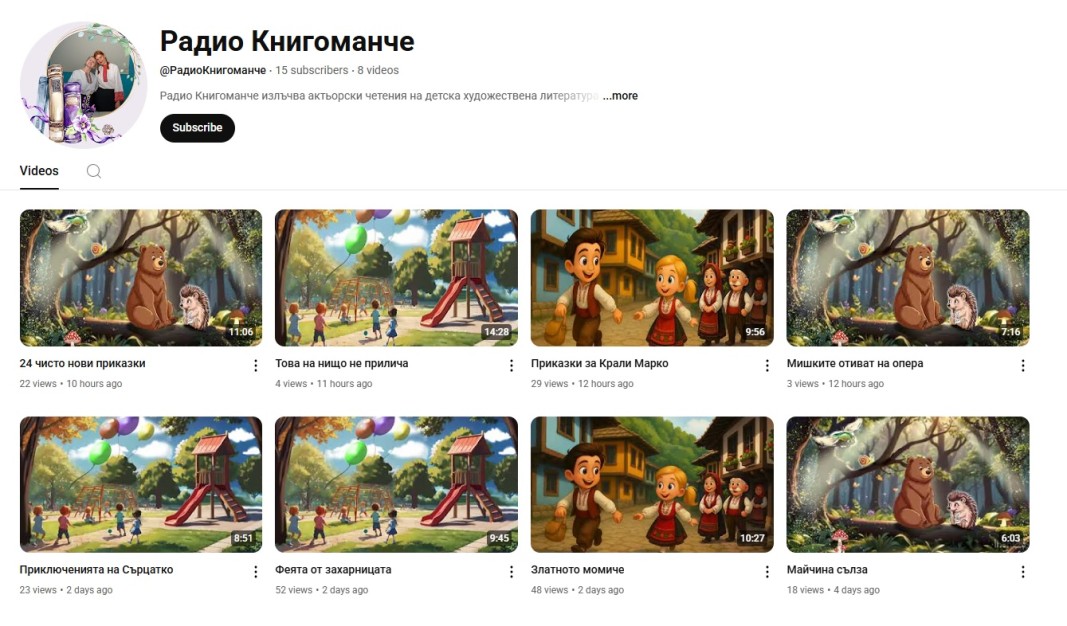Open the channel search magnifier icon
Viewport: 1067px width, 626px height.
(94, 171)
